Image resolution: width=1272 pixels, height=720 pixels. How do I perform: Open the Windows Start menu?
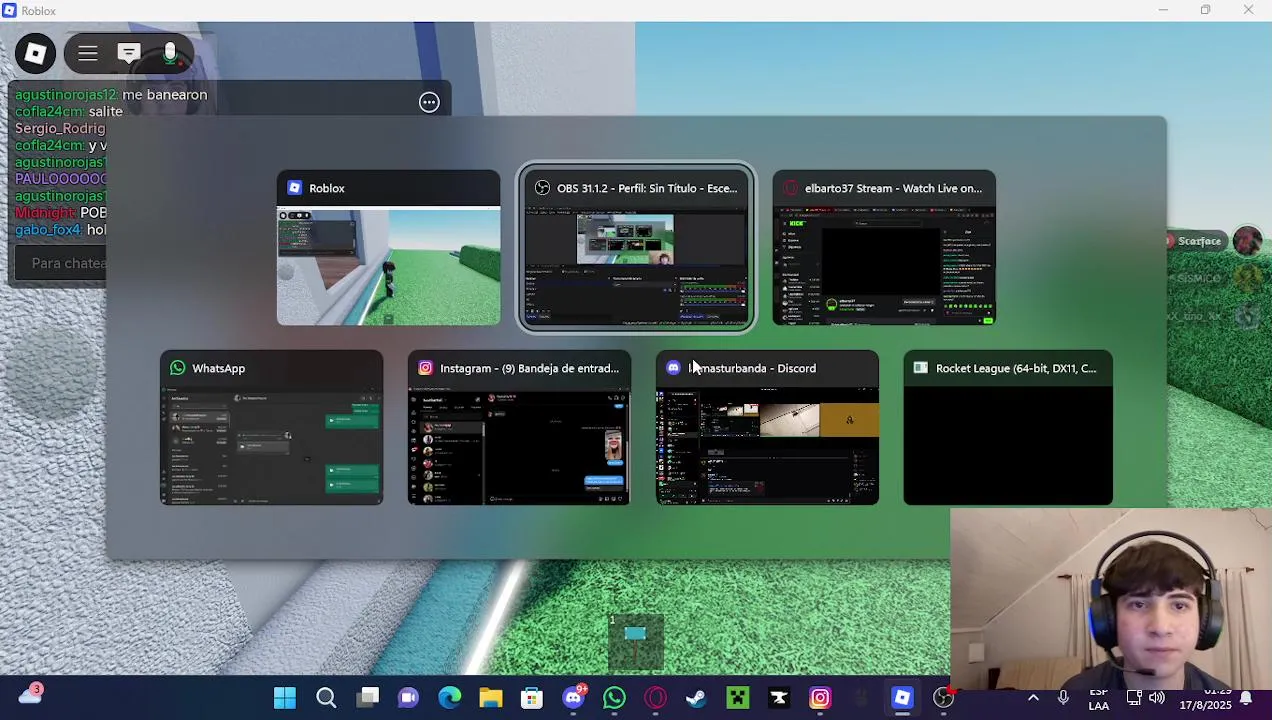[285, 698]
